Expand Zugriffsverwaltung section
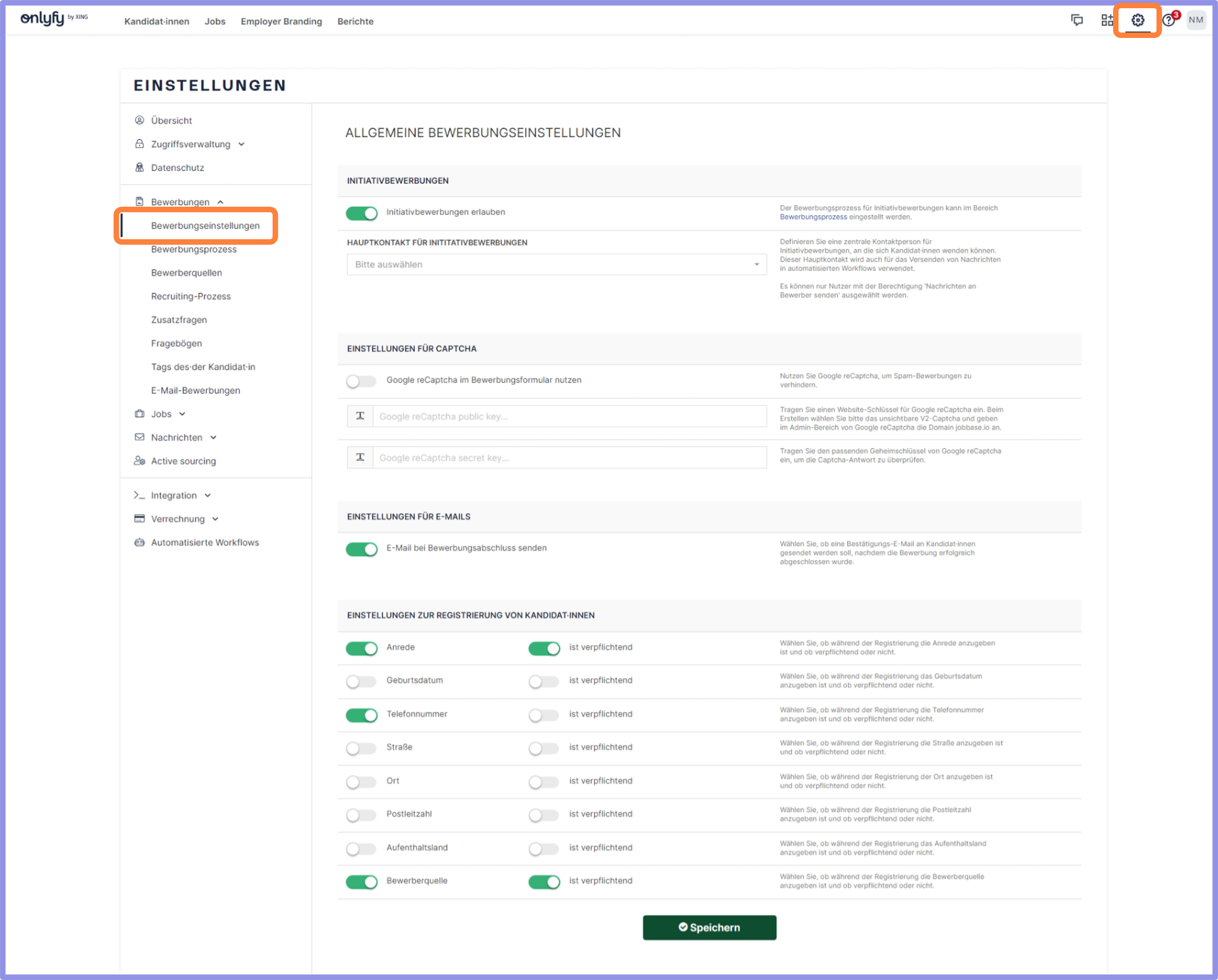This screenshot has height=980, width=1218. [191, 144]
